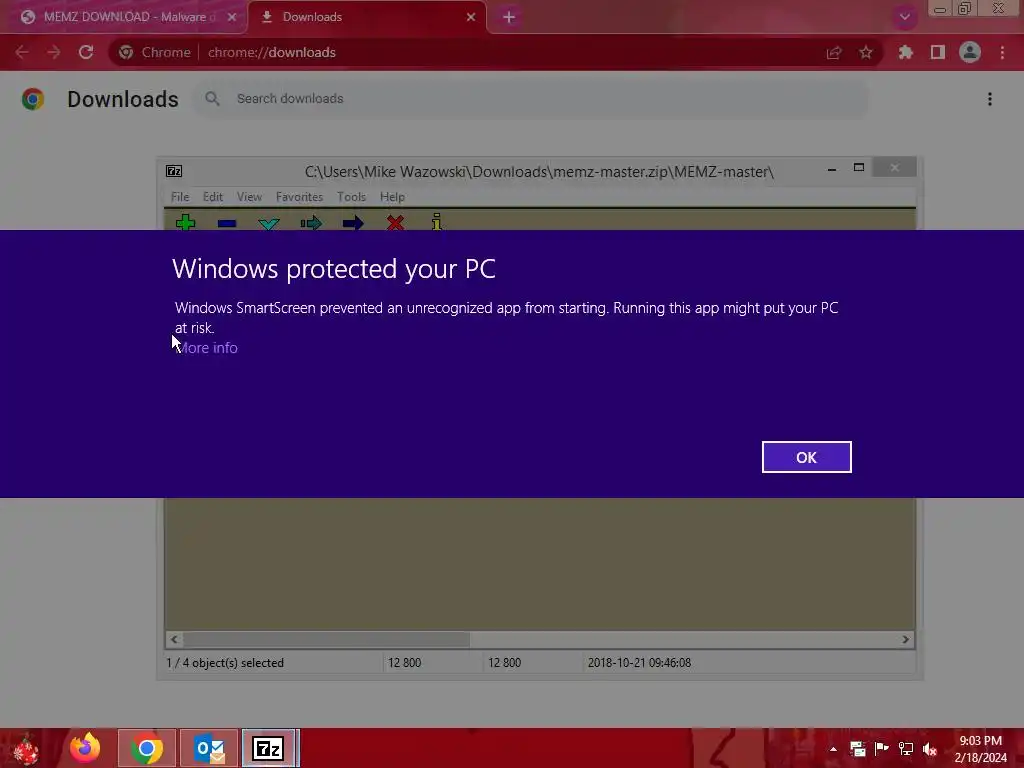Open the Downloads page more actions menu

(x=990, y=99)
